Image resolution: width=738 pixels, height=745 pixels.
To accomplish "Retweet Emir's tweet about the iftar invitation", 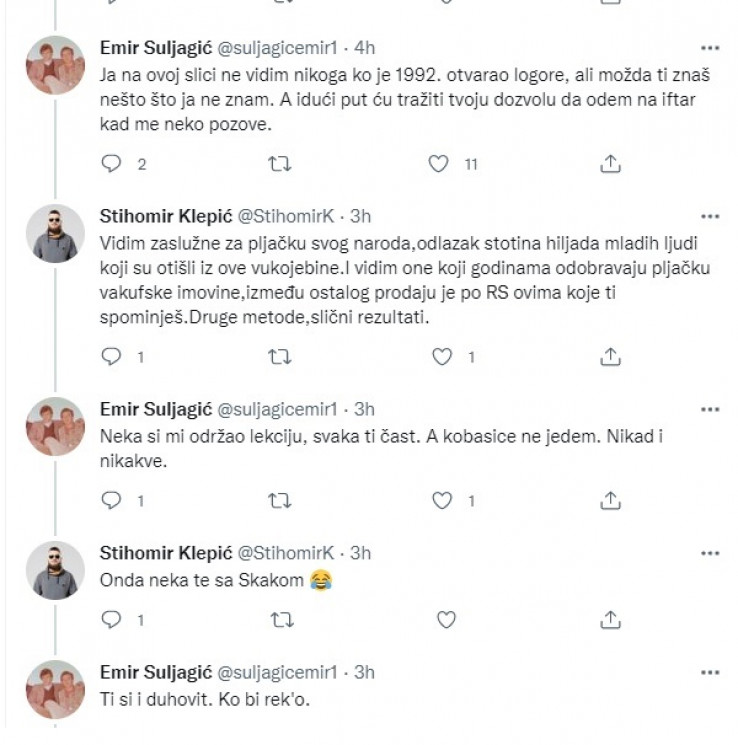I will [283, 164].
